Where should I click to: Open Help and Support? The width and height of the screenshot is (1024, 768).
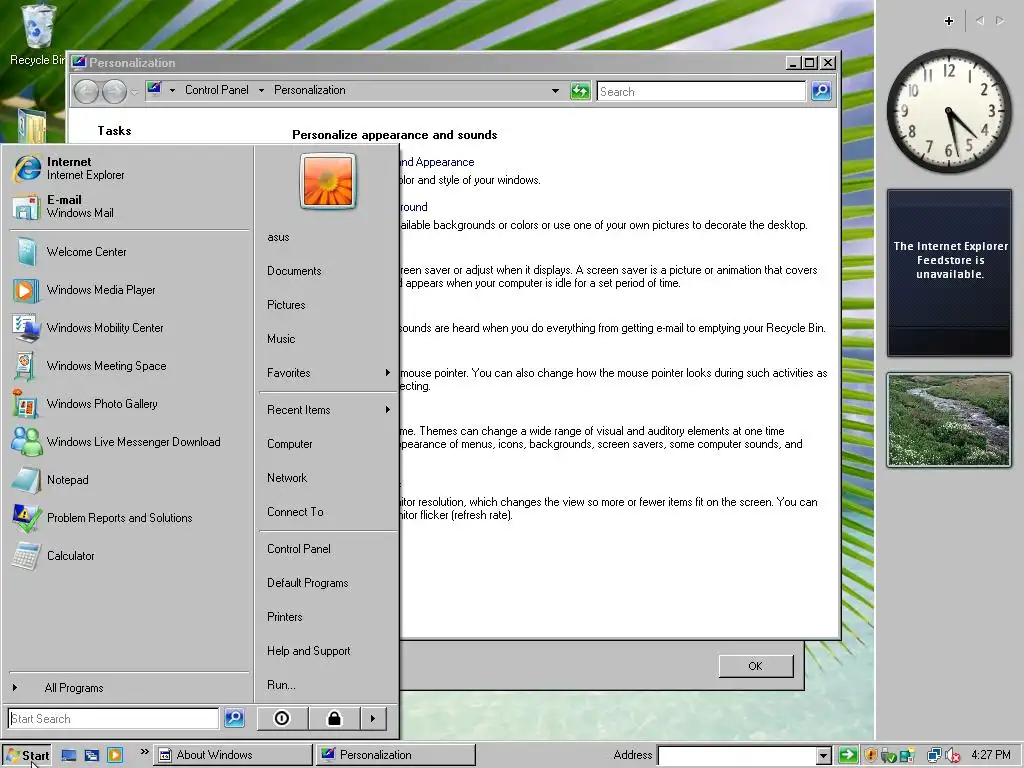[x=308, y=651]
